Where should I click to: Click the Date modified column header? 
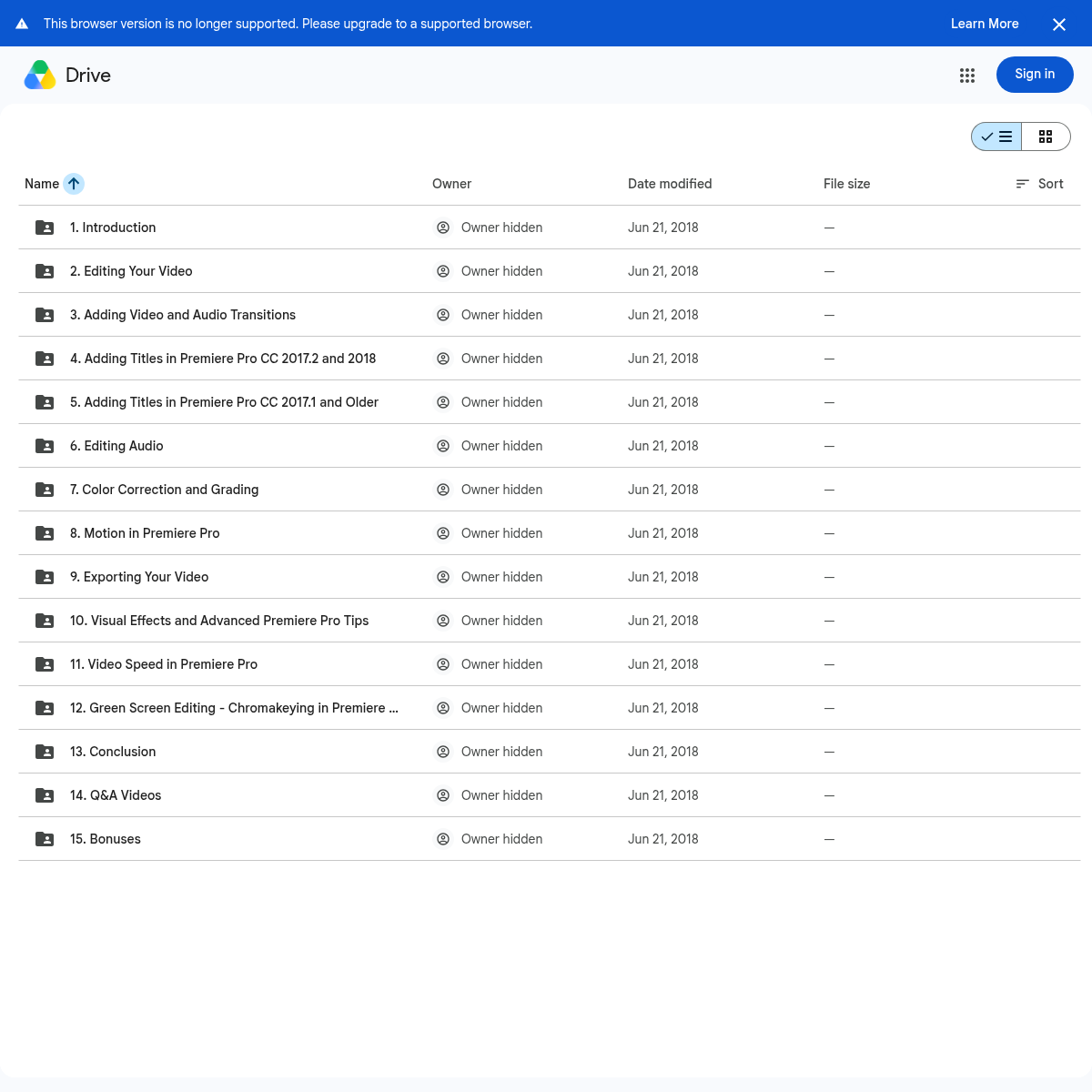670,184
